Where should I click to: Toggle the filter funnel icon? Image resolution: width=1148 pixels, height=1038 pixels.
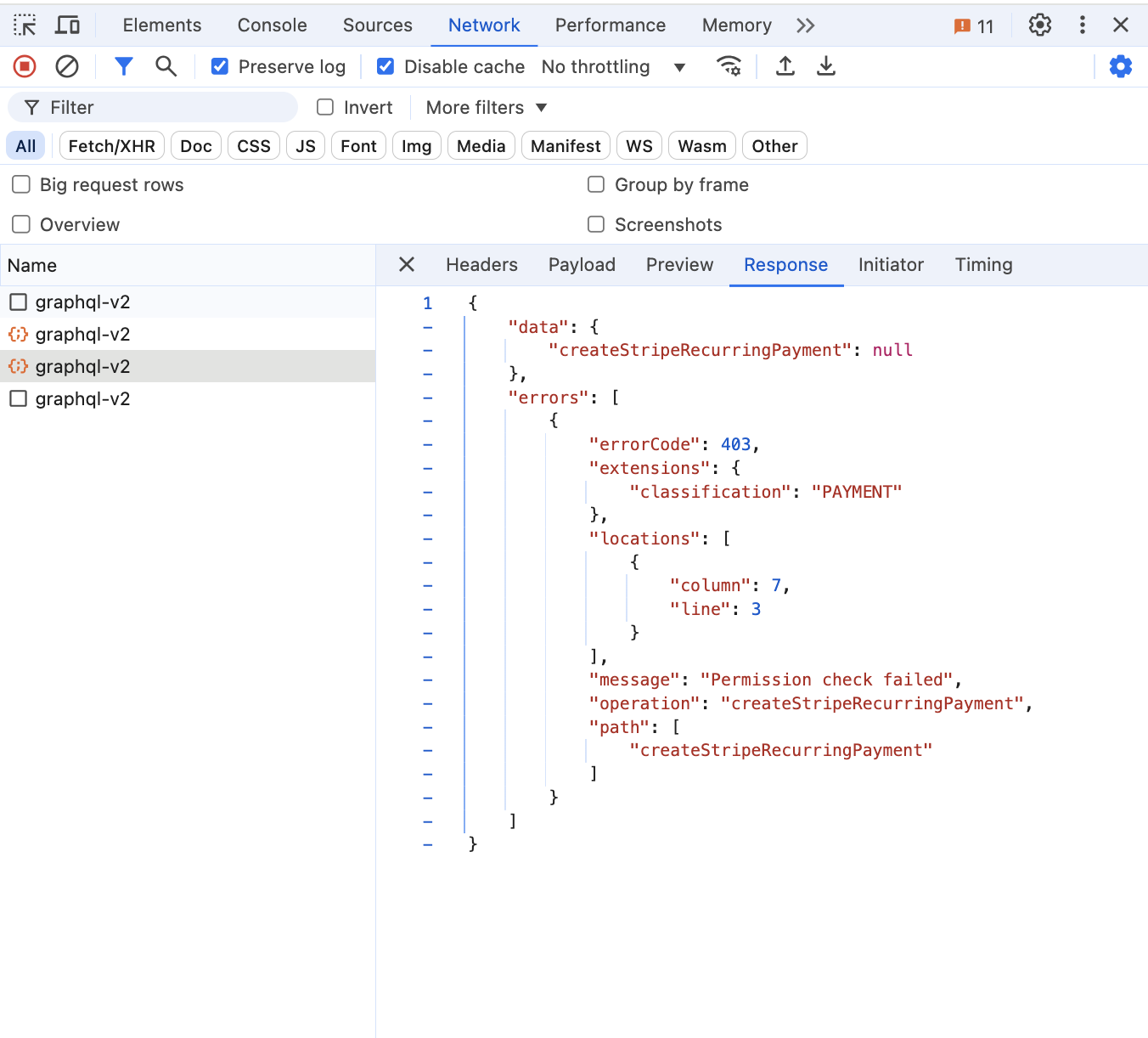click(x=124, y=66)
